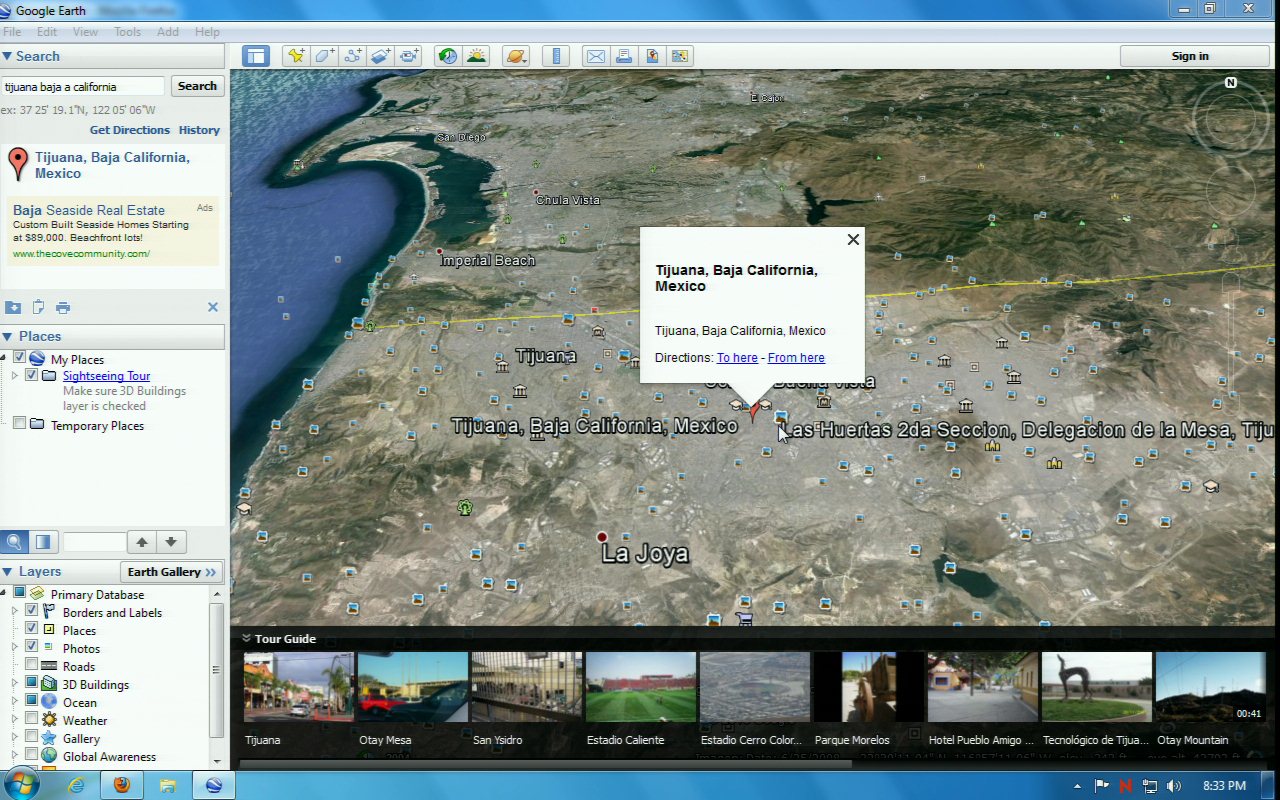Enable the Roads layer checkbox
1280x800 pixels.
point(31,666)
